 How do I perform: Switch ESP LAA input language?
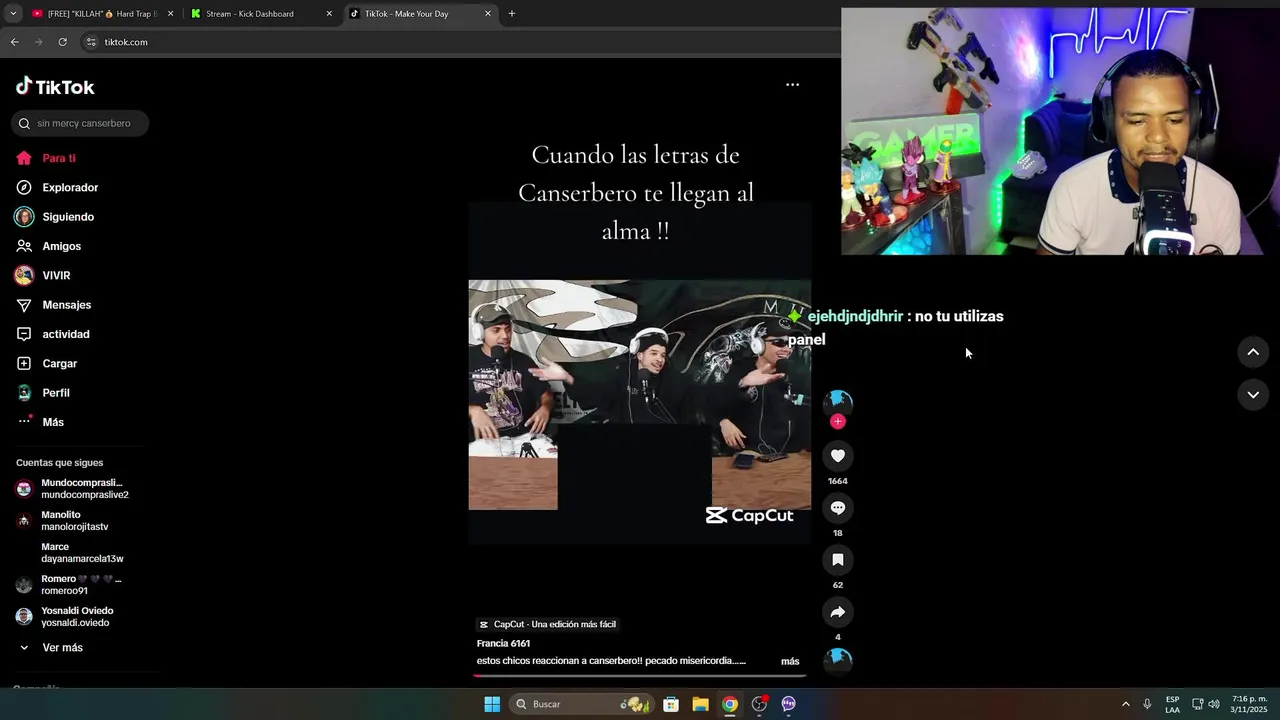tap(1172, 704)
